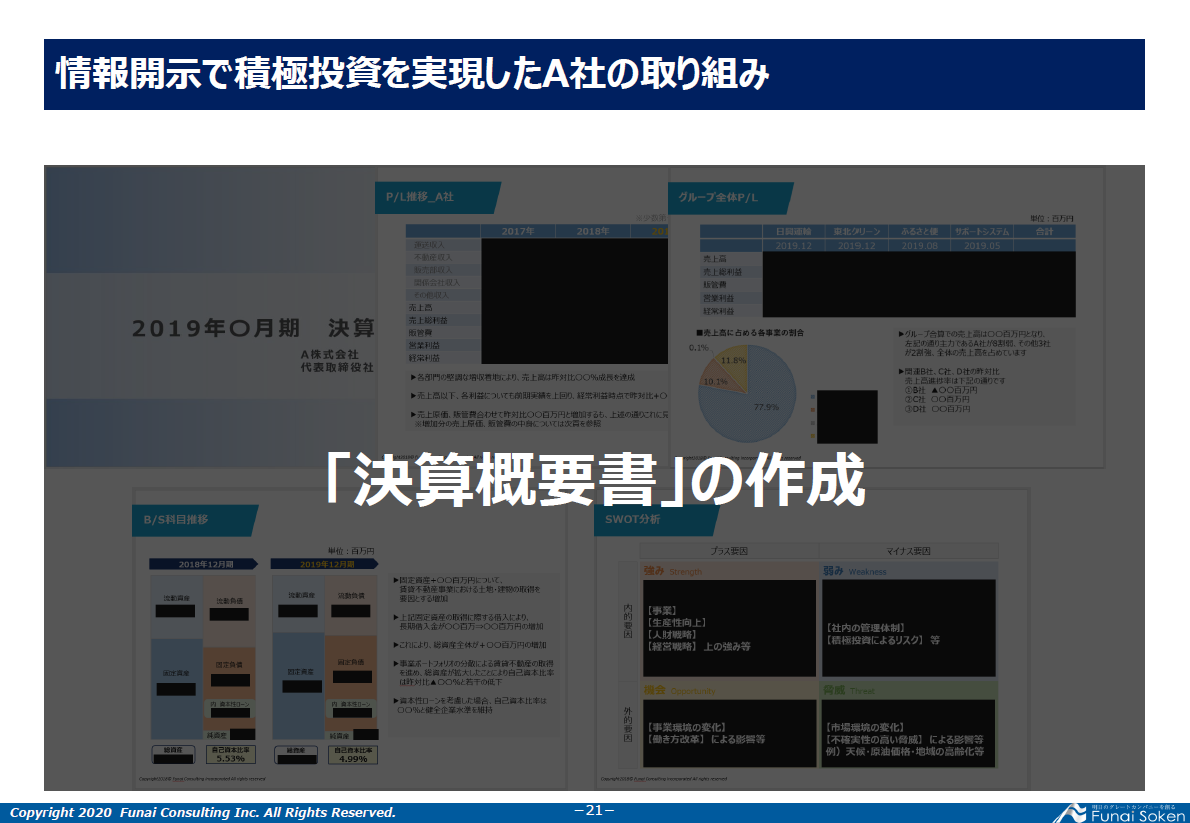This screenshot has height=823, width=1190.
Task: Click the slide title about A社の取り組み
Action: click(412, 75)
